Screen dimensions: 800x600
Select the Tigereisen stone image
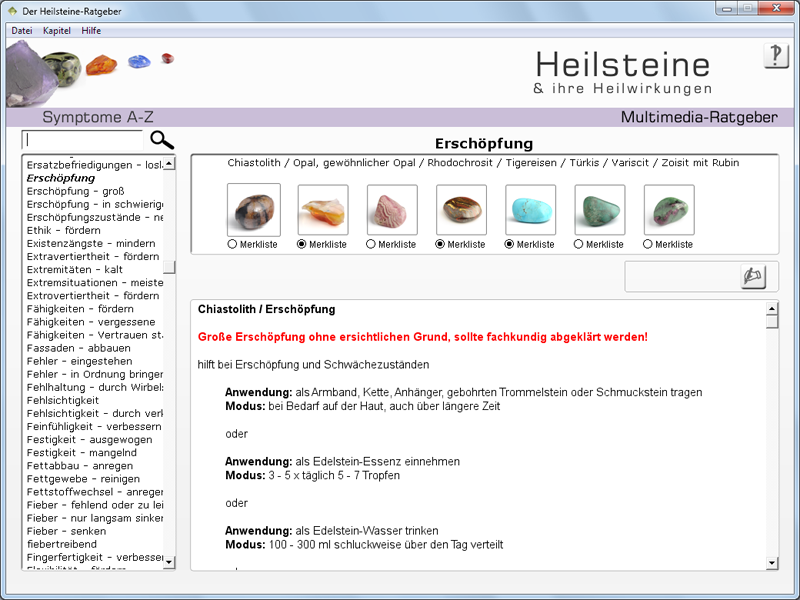[x=461, y=210]
